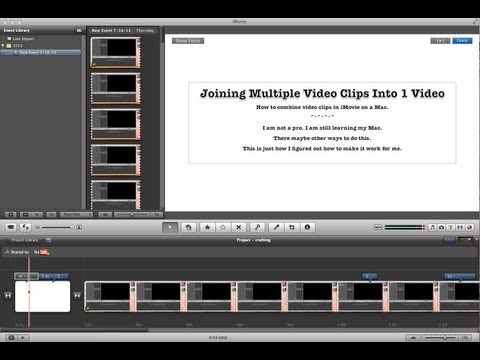480x360 pixels.
Task: Click first event clip thumbnail in browser
Action: 115,52
